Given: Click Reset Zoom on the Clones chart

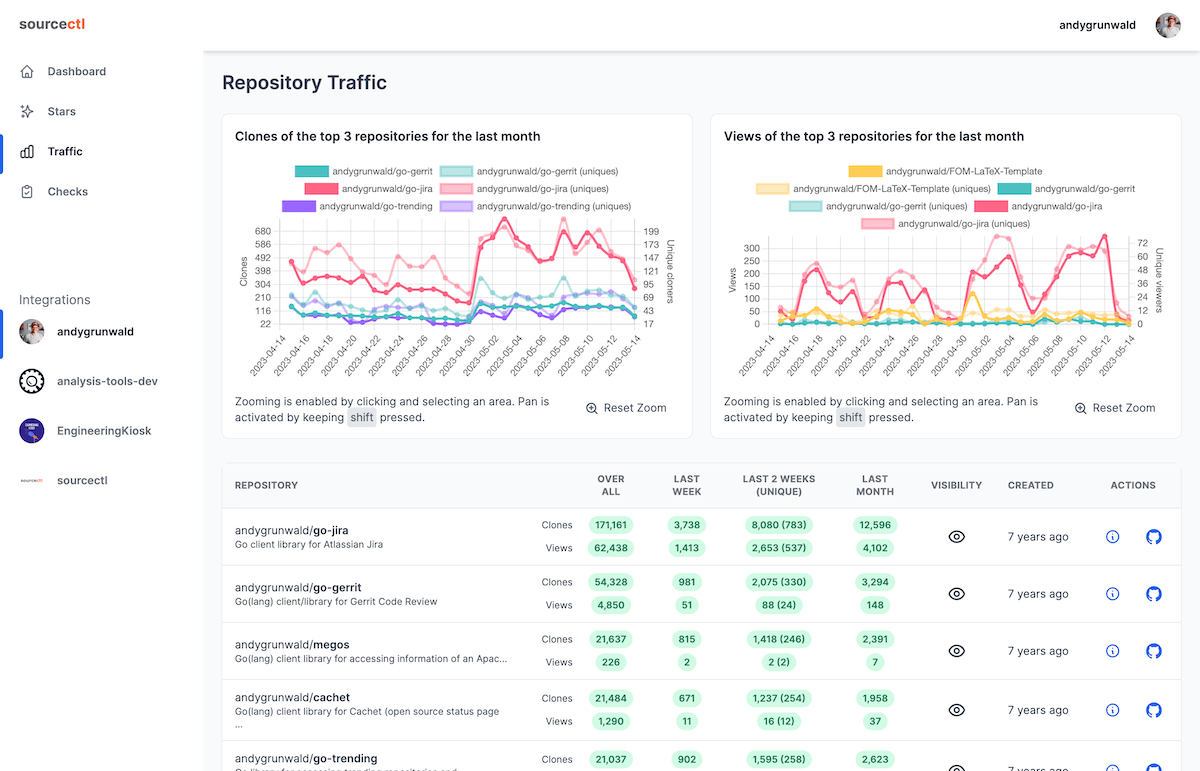Looking at the screenshot, I should pyautogui.click(x=627, y=408).
